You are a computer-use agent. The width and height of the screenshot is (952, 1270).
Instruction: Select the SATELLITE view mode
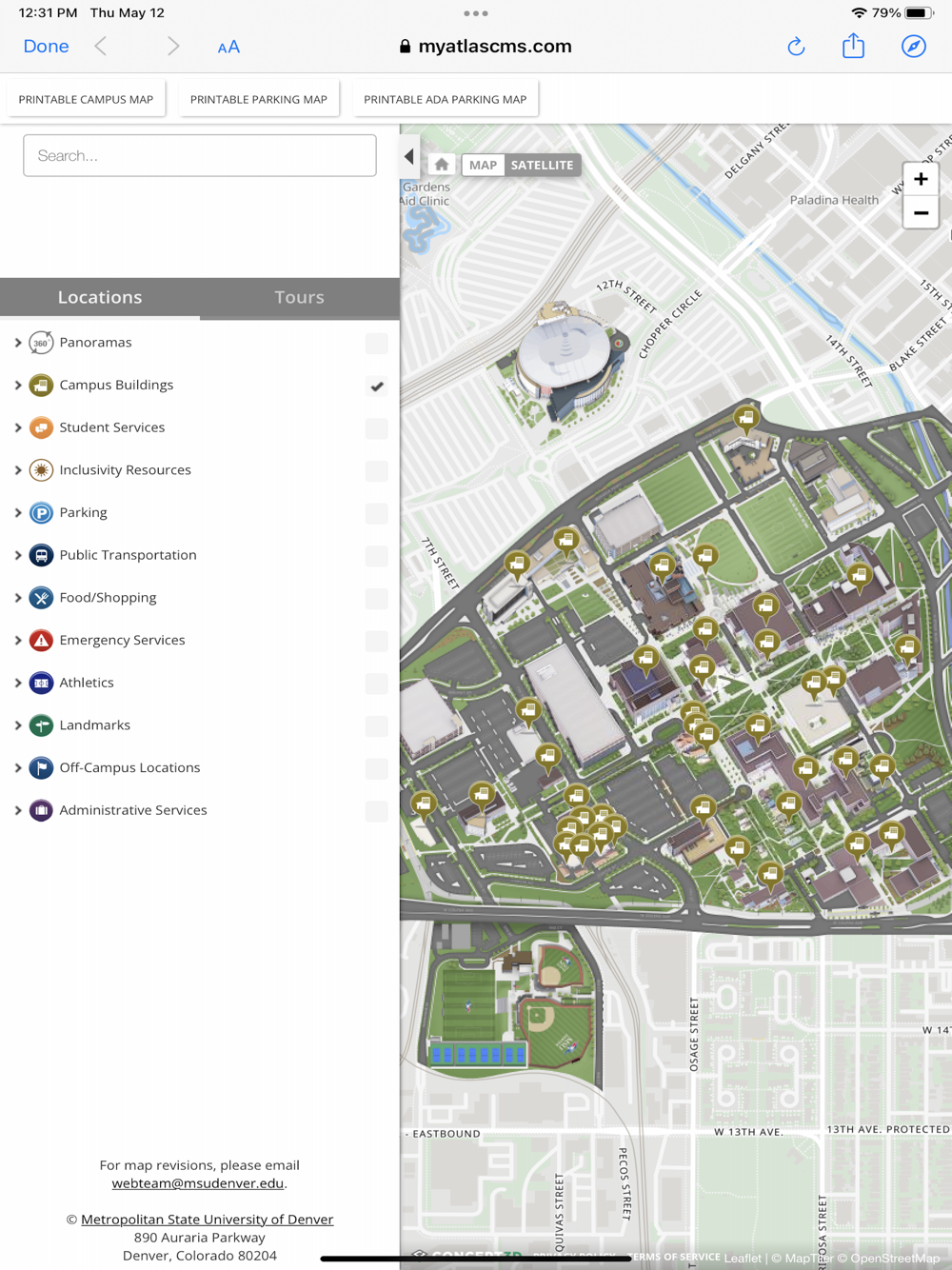click(542, 165)
